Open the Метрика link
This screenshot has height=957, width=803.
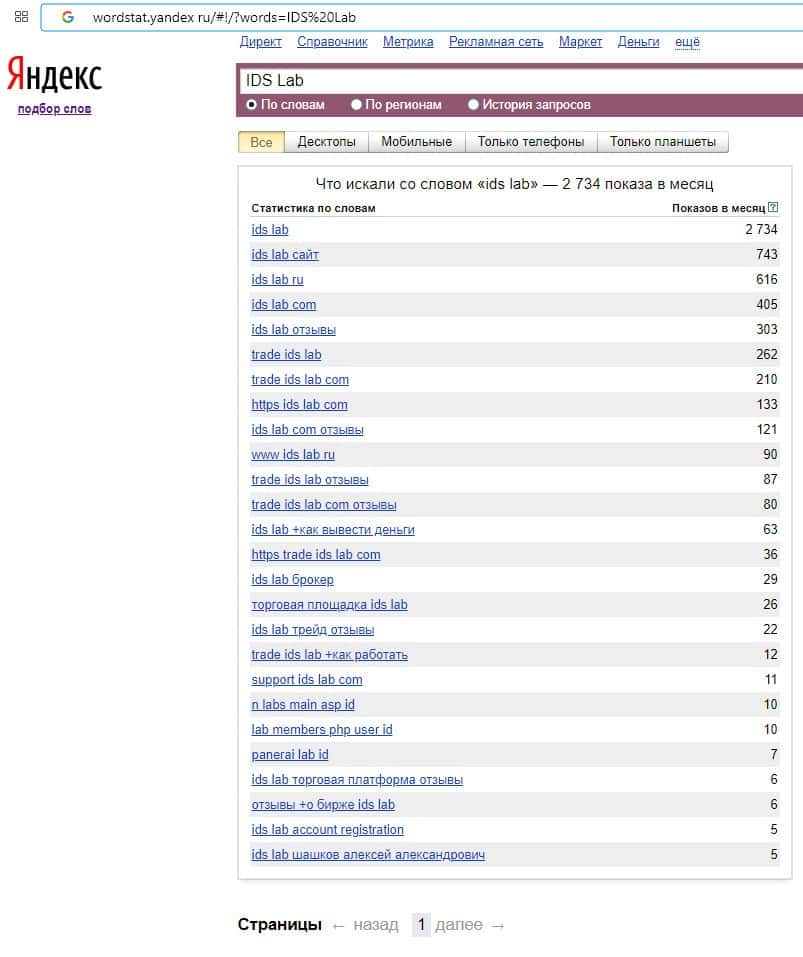(408, 42)
